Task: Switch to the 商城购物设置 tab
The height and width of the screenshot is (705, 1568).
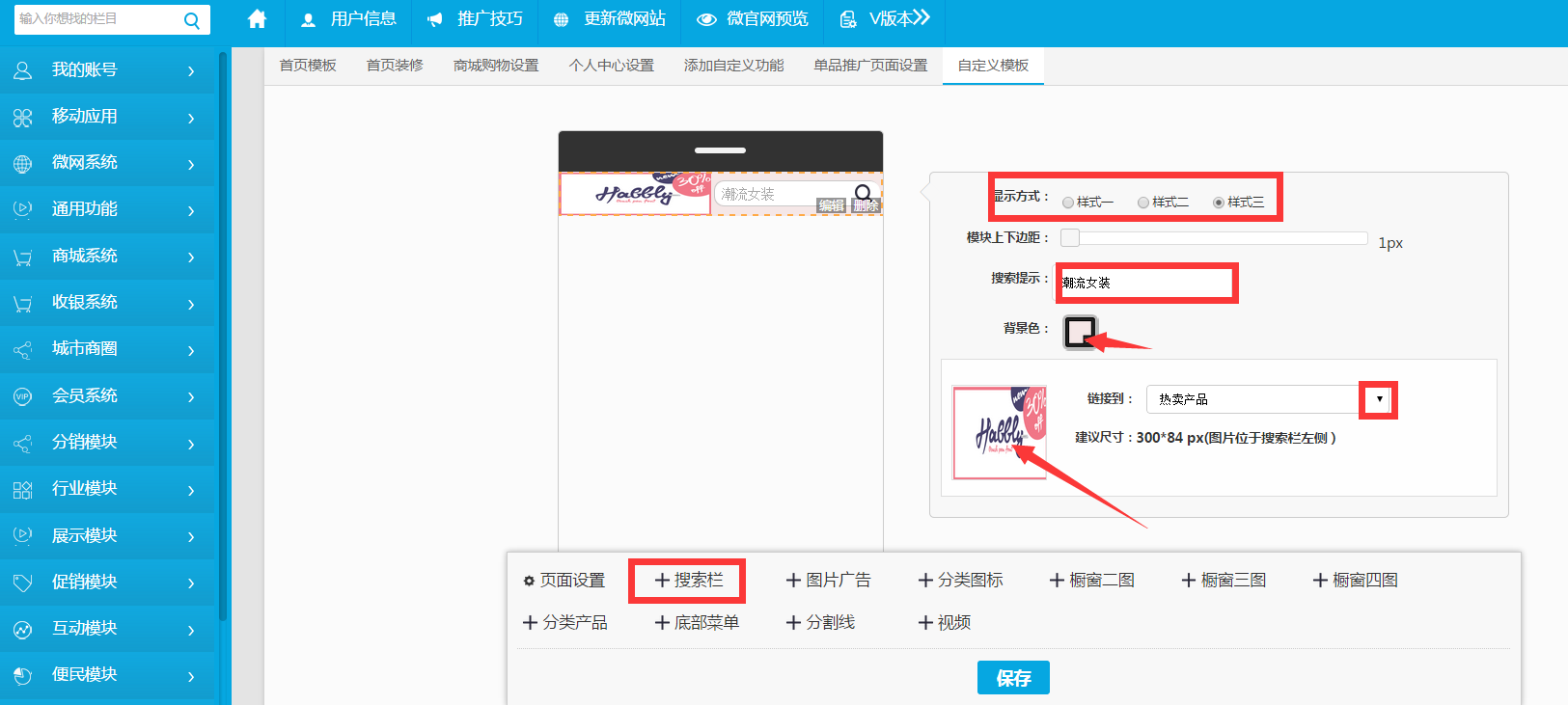Action: [496, 66]
